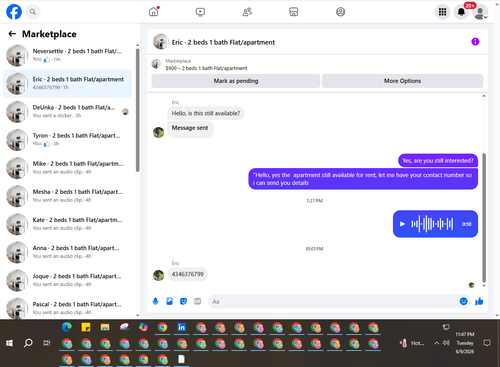The image size is (500, 367).
Task: Click the audio clip waveform
Action: [432, 224]
